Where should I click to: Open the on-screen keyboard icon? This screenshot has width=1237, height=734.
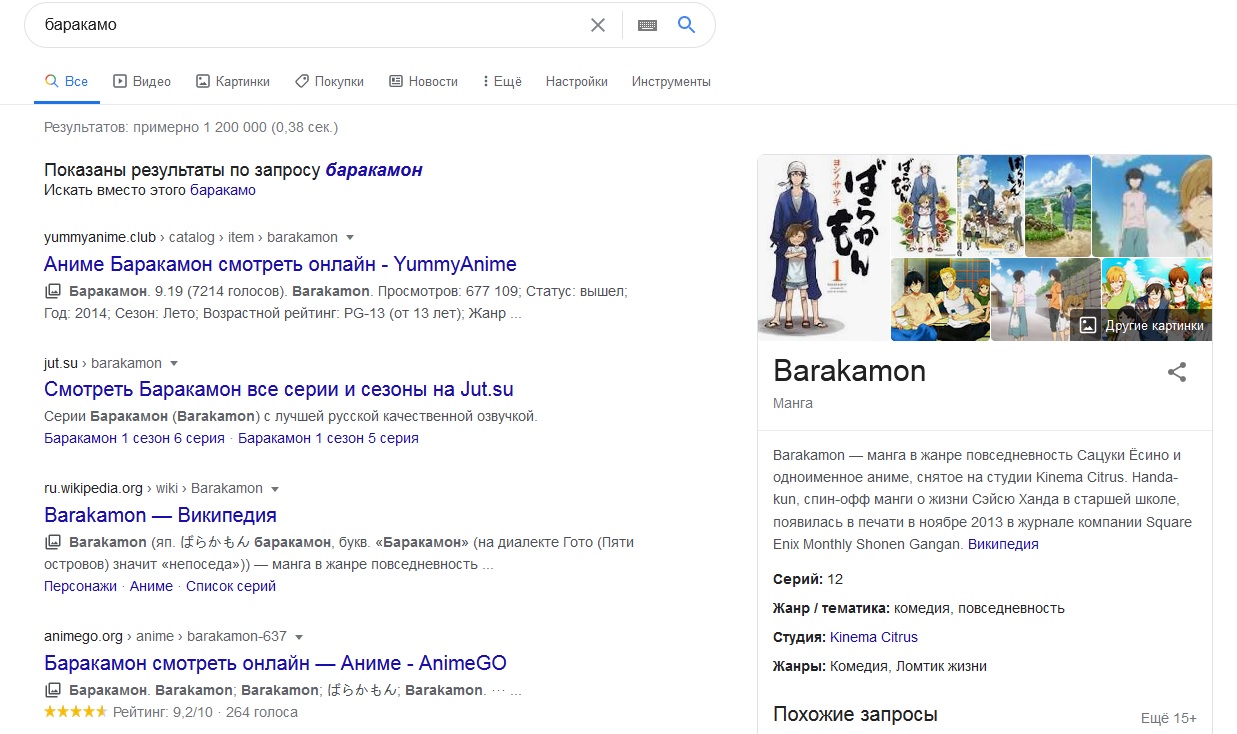pyautogui.click(x=647, y=25)
